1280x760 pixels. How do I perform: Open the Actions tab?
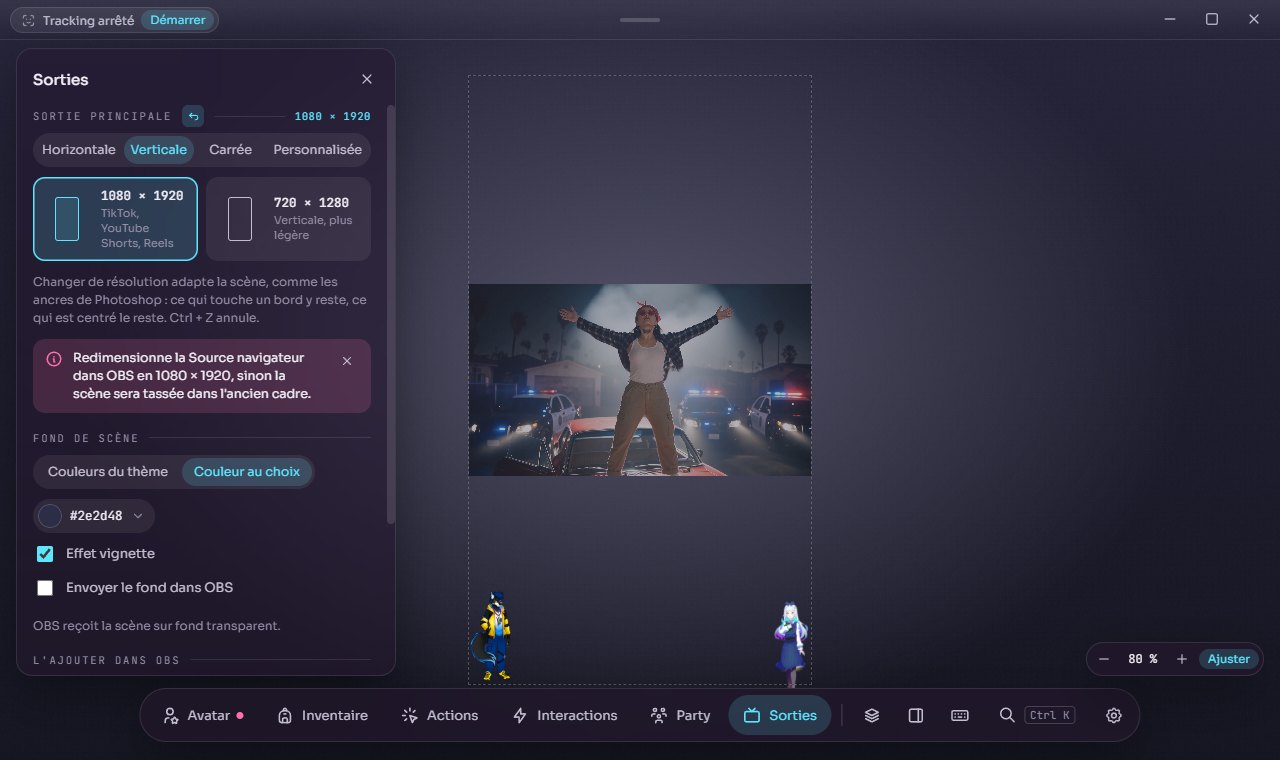(439, 715)
